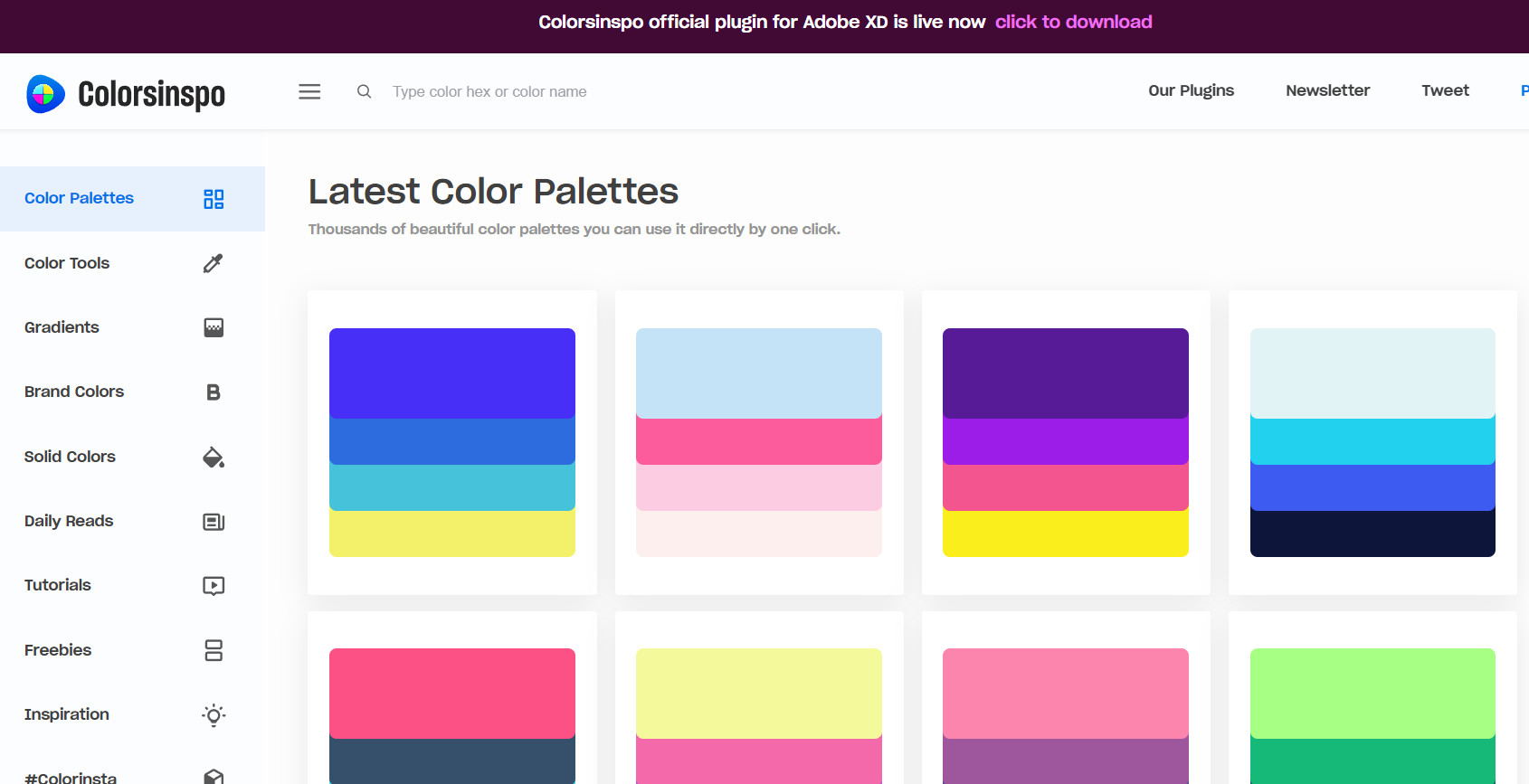Click the Solid Colors paint bucket icon
1529x784 pixels.
coord(214,457)
